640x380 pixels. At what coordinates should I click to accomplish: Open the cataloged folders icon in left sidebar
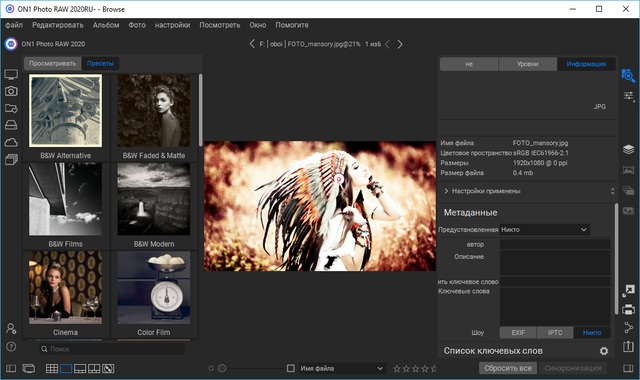click(11, 108)
